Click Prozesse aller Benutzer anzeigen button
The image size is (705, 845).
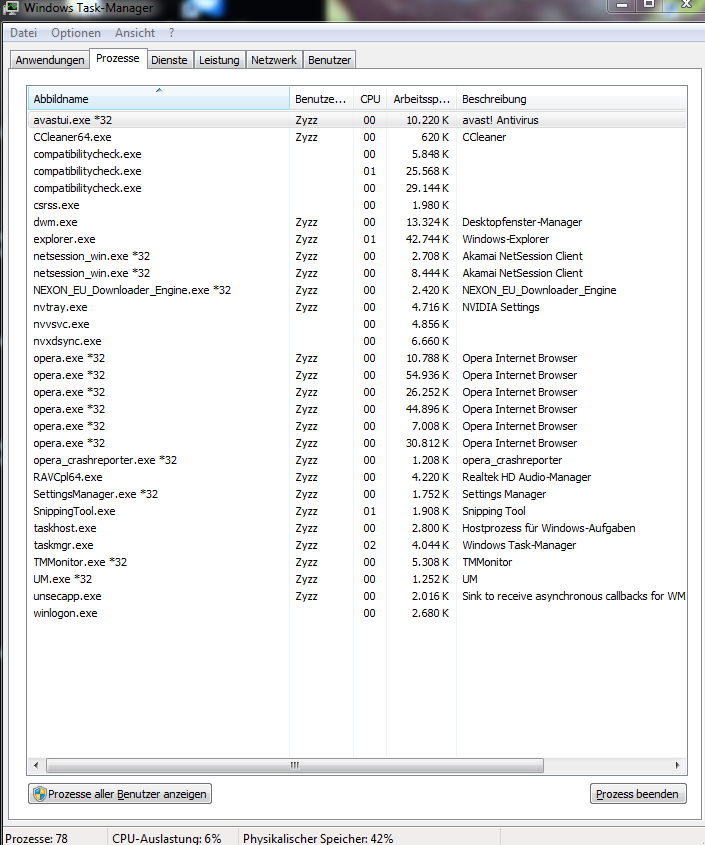120,794
